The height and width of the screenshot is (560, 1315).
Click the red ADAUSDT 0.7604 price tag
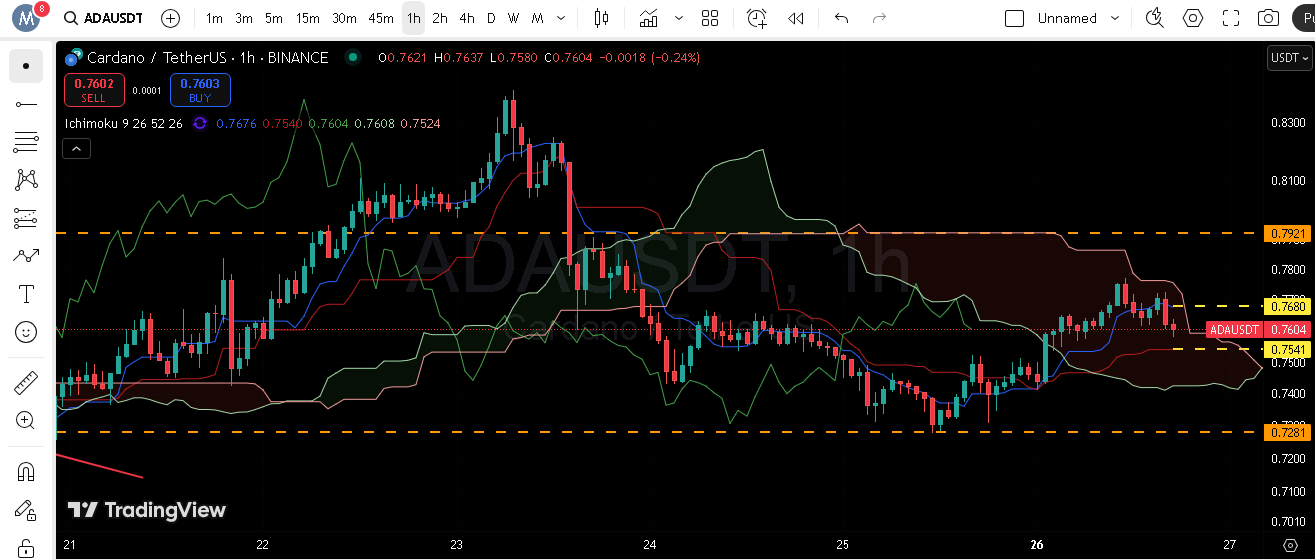1257,330
